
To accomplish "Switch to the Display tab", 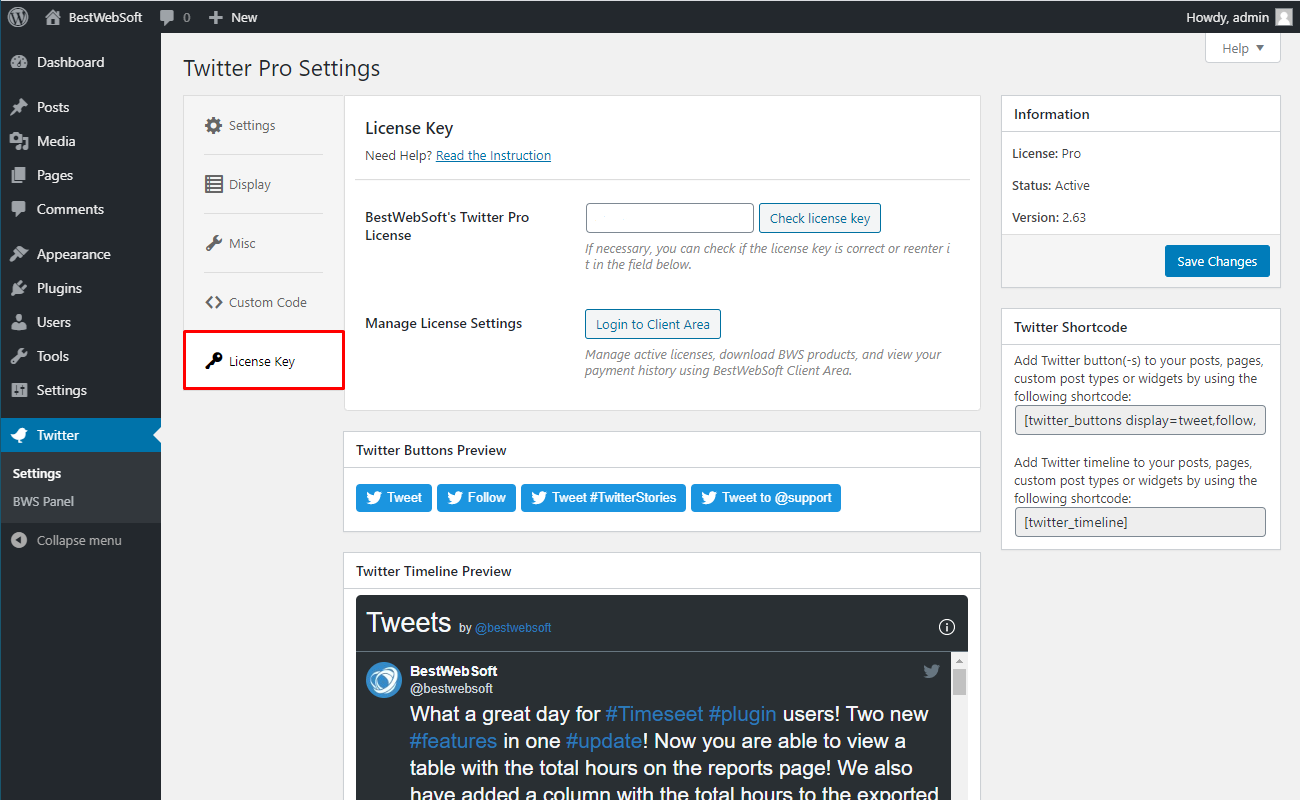I will coord(263,184).
